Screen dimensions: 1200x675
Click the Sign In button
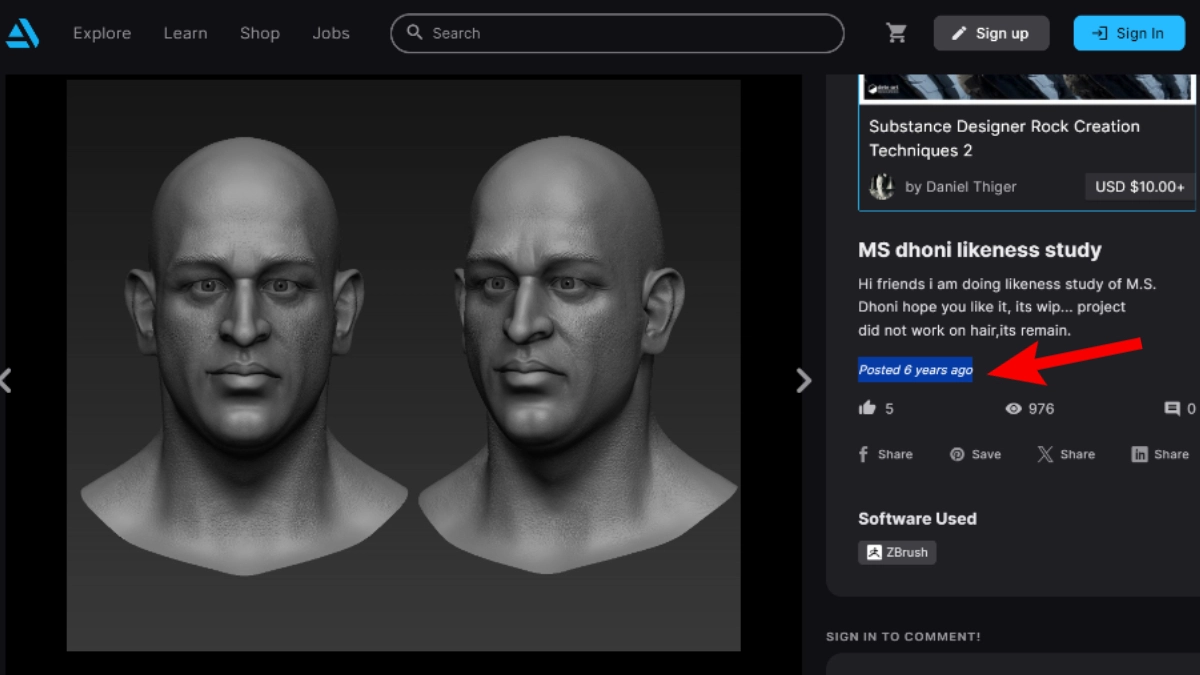coord(1128,33)
